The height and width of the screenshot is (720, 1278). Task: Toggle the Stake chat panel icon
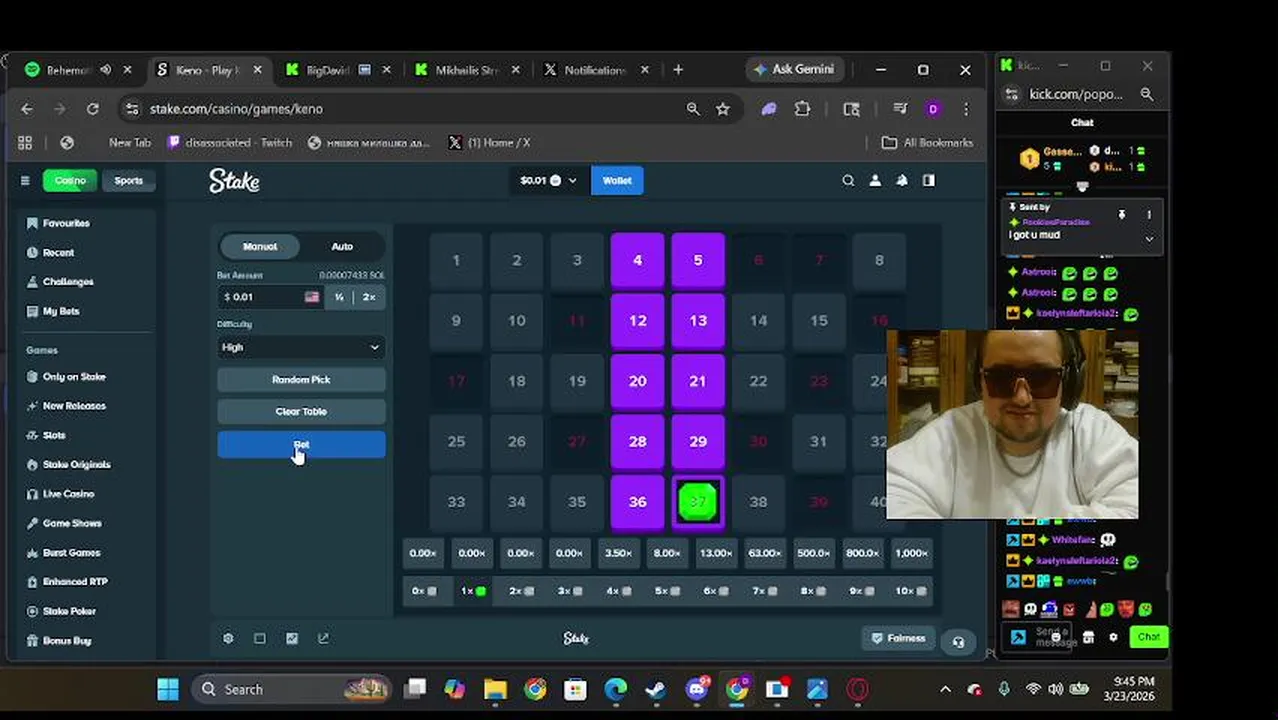[x=929, y=181]
